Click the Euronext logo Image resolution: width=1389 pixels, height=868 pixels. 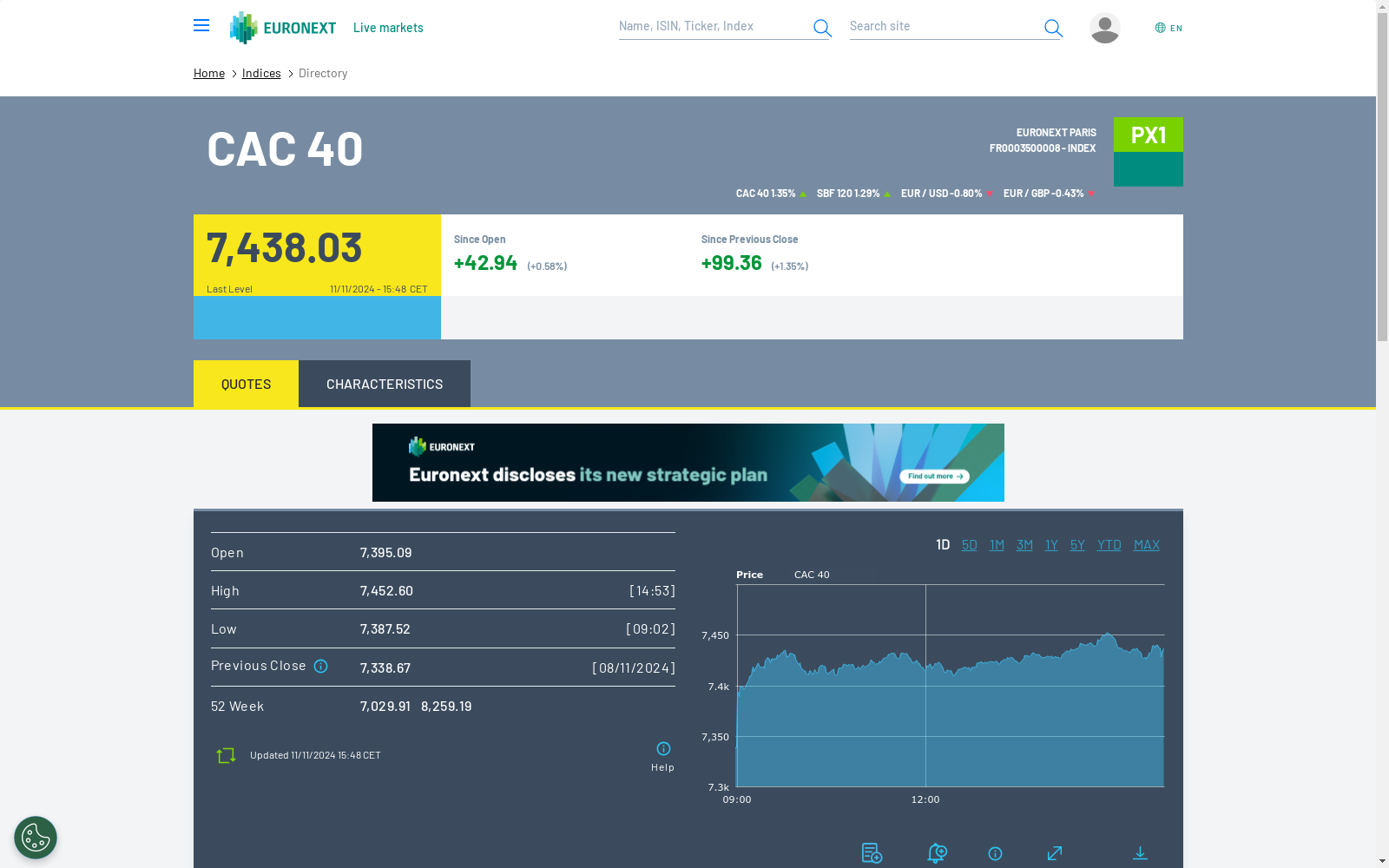pos(283,28)
